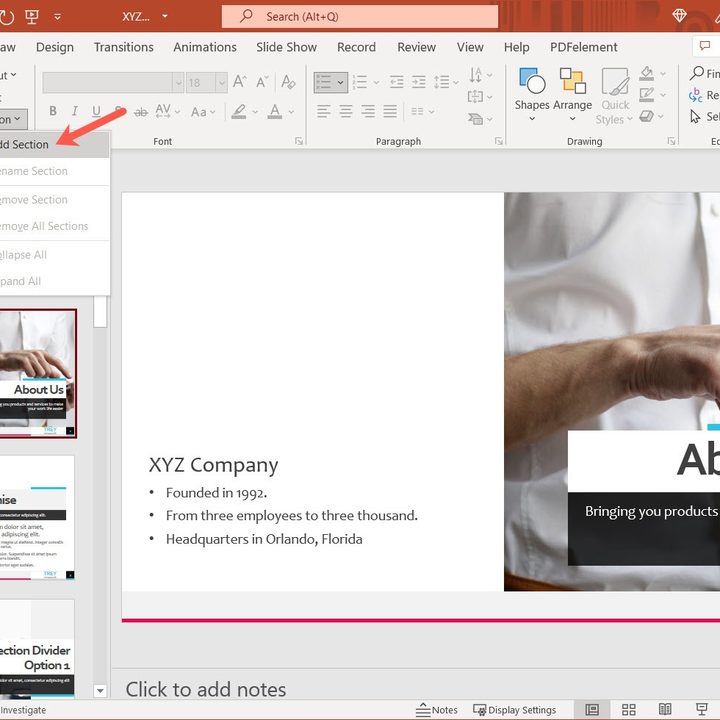Toggle align text left

click(x=324, y=111)
